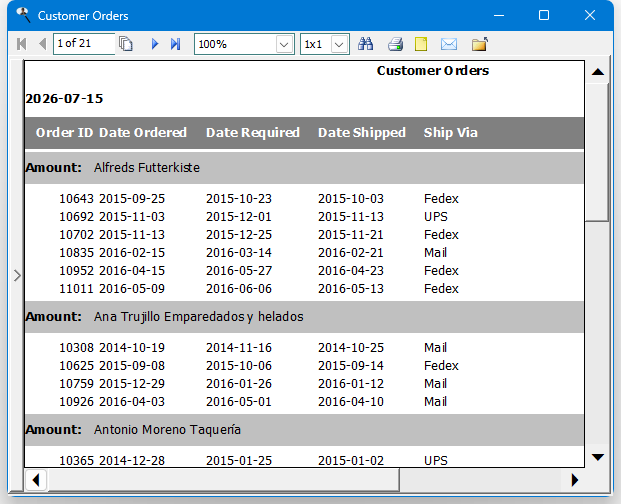
Task: Go to the next page
Action: click(x=155, y=44)
